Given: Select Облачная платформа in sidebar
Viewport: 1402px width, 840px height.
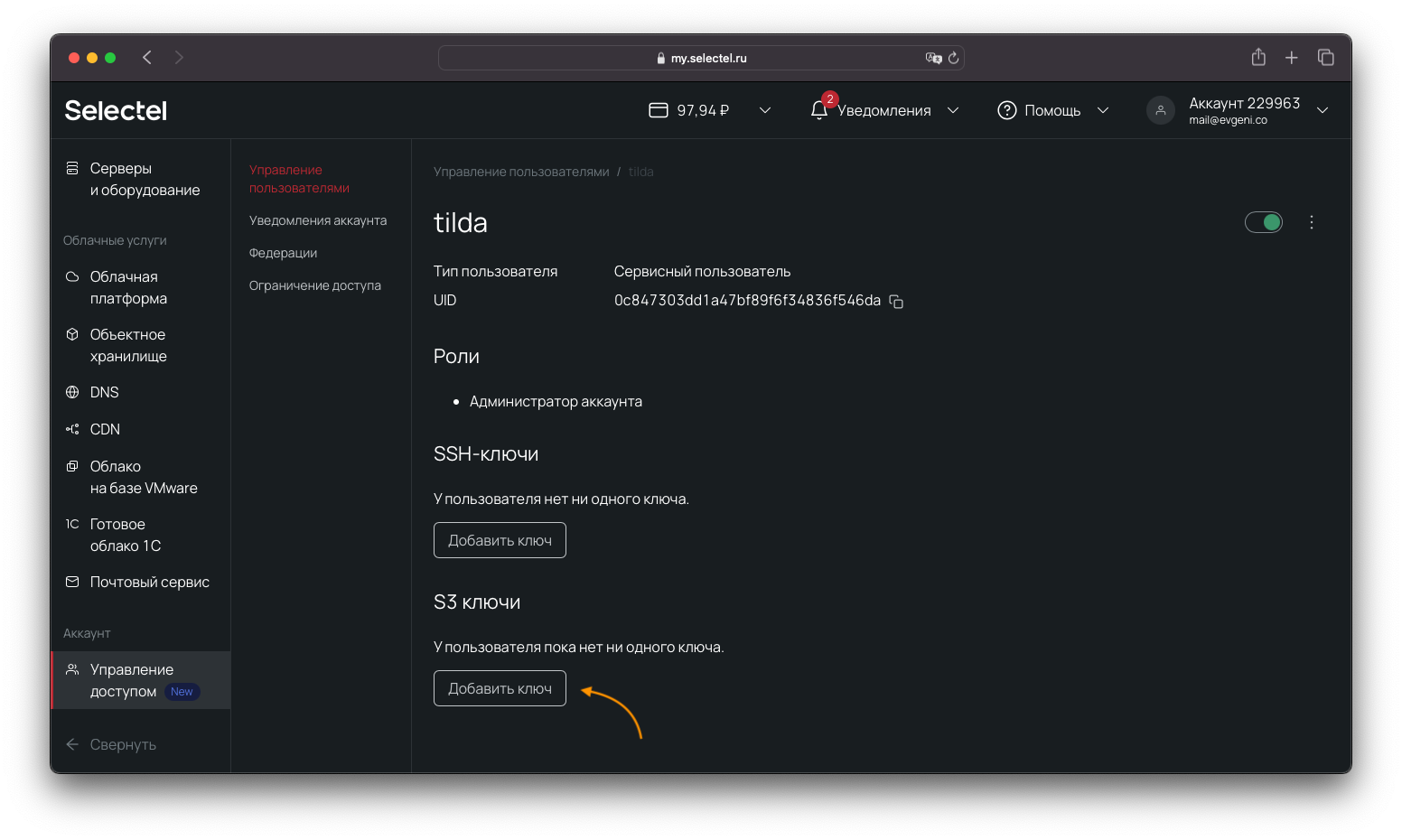Looking at the screenshot, I should tap(128, 287).
